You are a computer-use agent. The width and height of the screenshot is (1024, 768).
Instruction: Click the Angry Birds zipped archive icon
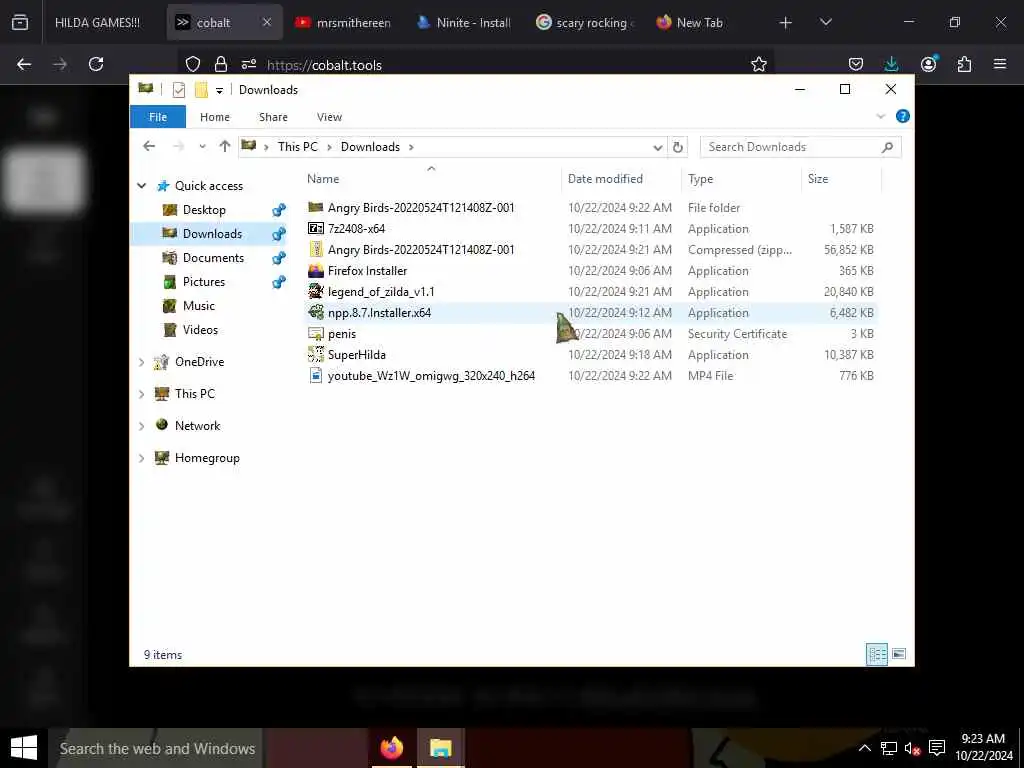coord(316,249)
